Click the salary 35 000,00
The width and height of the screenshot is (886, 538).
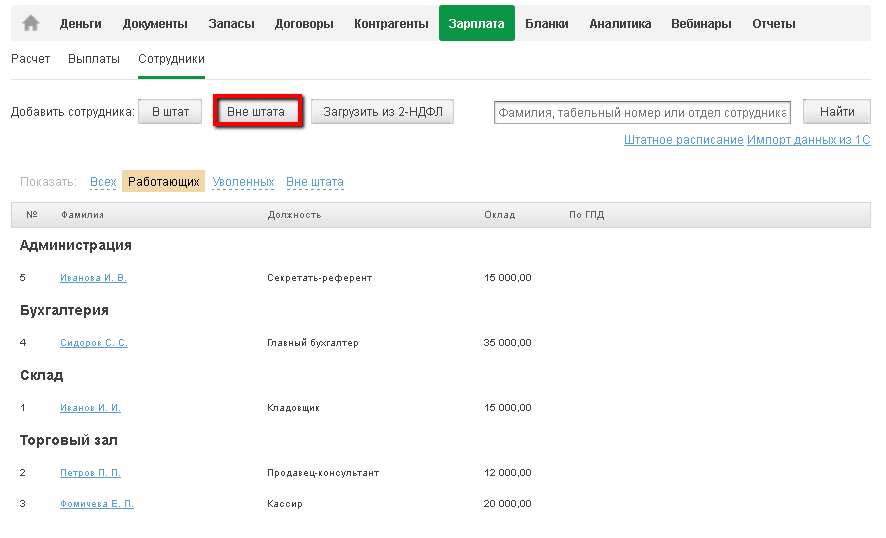[507, 342]
